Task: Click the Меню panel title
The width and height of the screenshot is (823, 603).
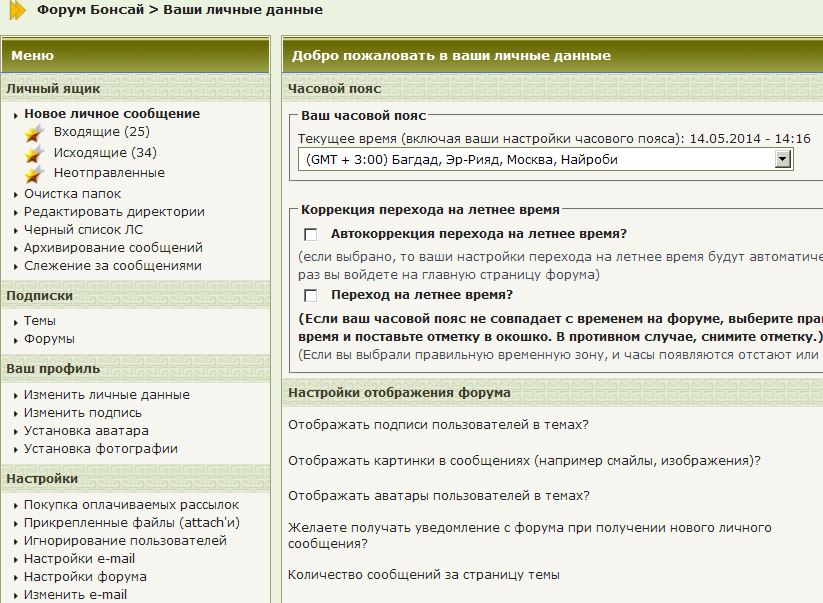Action: click(33, 55)
